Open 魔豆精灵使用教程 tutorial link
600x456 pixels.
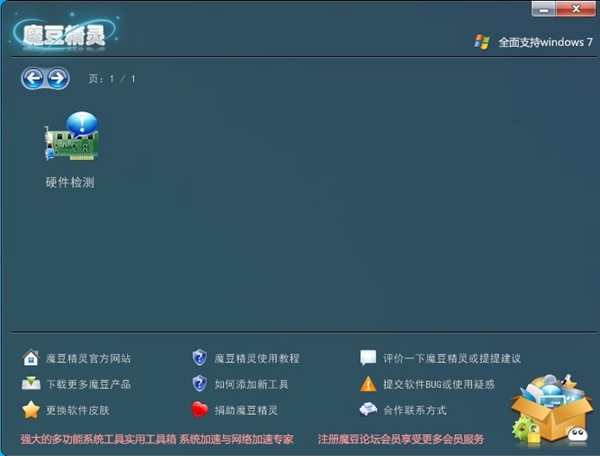click(257, 358)
